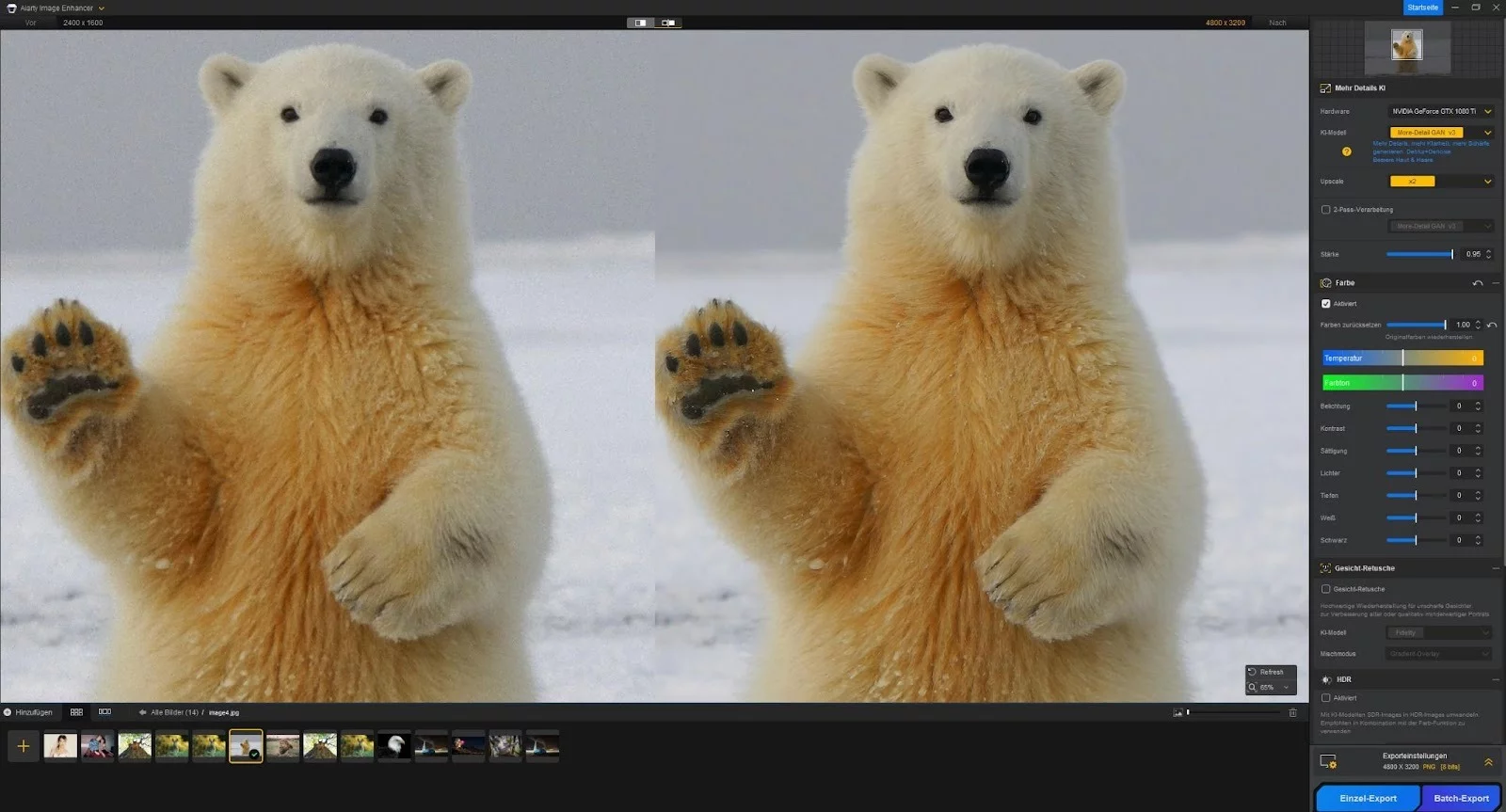Screen dimensions: 1506x812
Task: Adjust the thumbnail size slider
Action: (1233, 712)
